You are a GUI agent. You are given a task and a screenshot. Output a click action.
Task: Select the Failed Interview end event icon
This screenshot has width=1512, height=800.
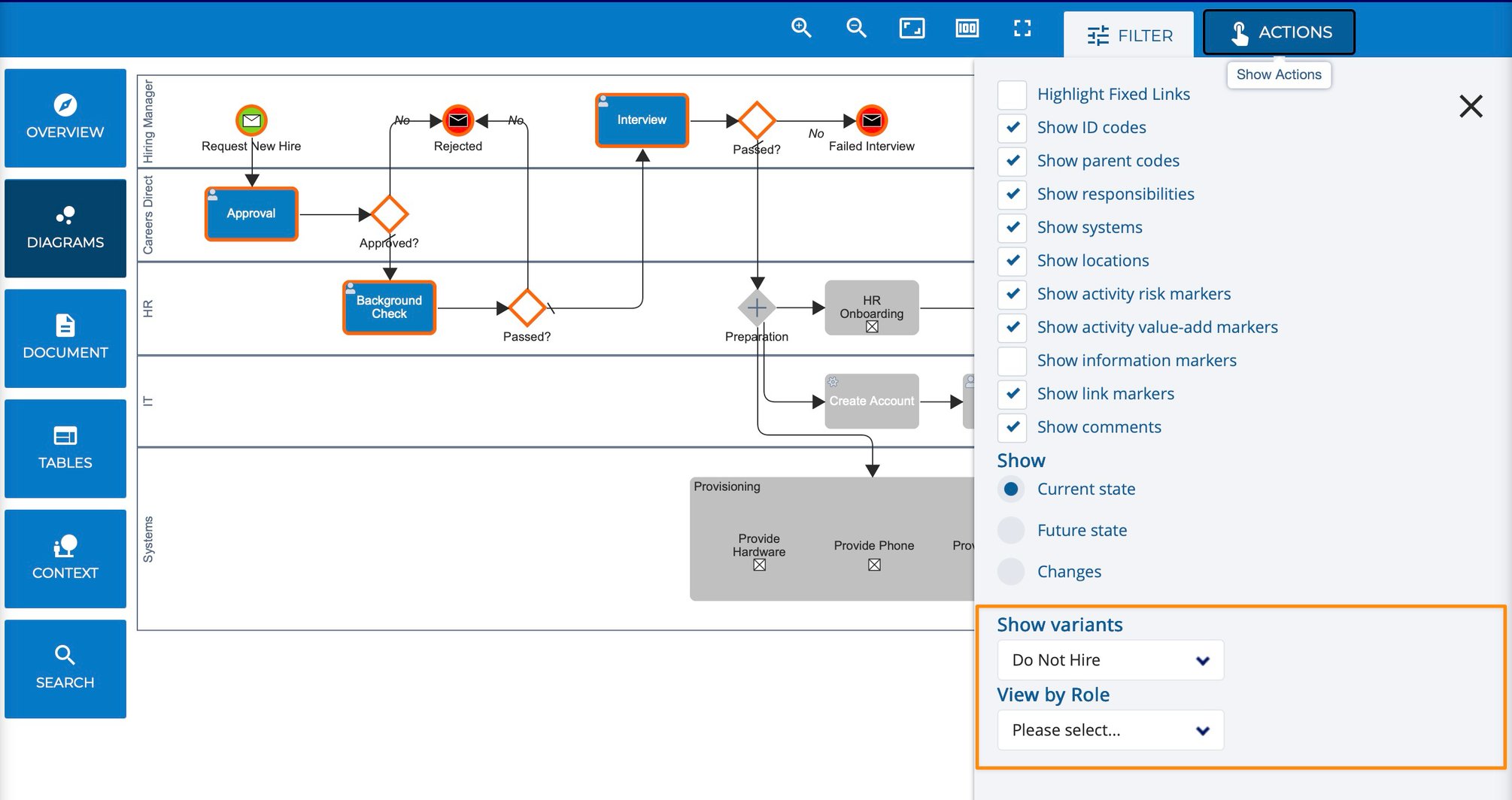pyautogui.click(x=871, y=120)
